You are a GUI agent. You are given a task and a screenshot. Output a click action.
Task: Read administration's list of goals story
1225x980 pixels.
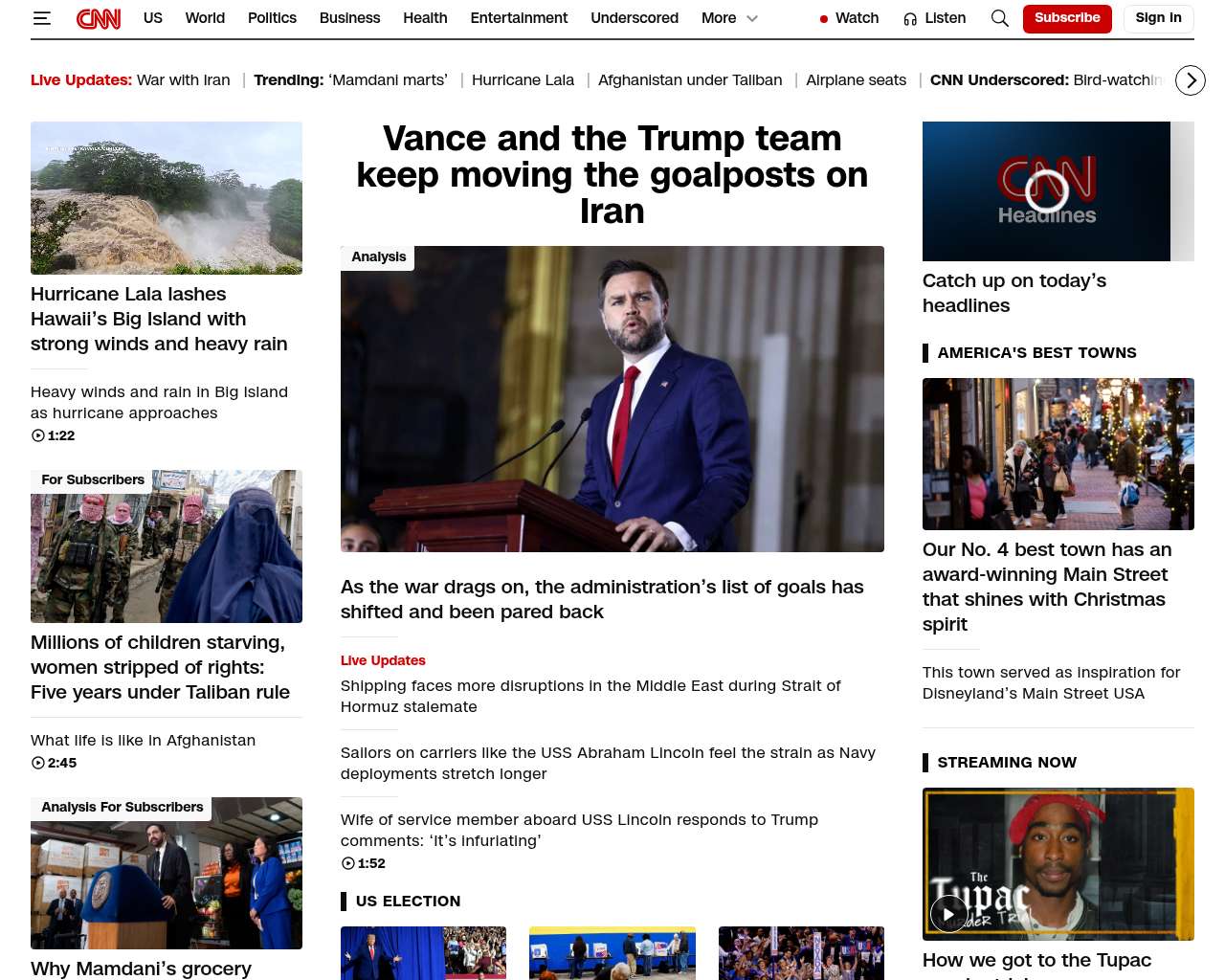602,599
